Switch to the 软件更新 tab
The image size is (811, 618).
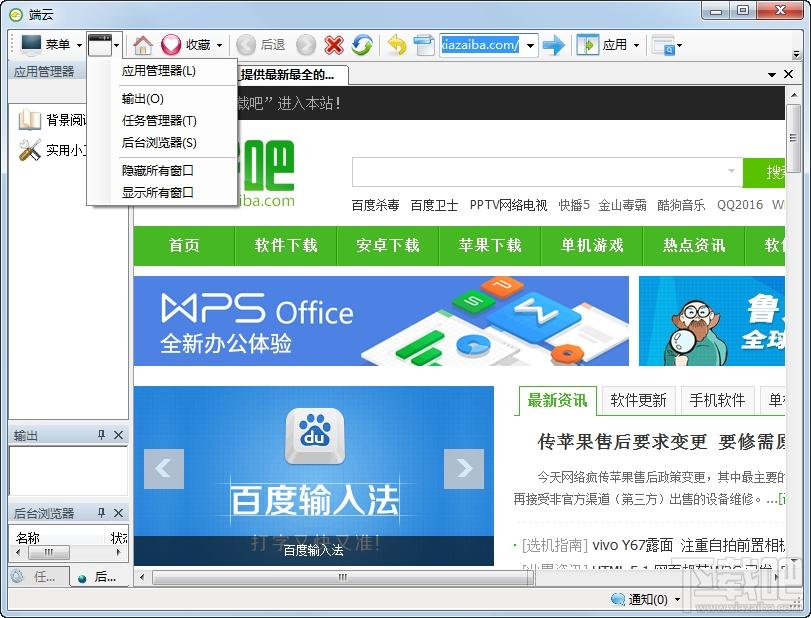(x=638, y=400)
